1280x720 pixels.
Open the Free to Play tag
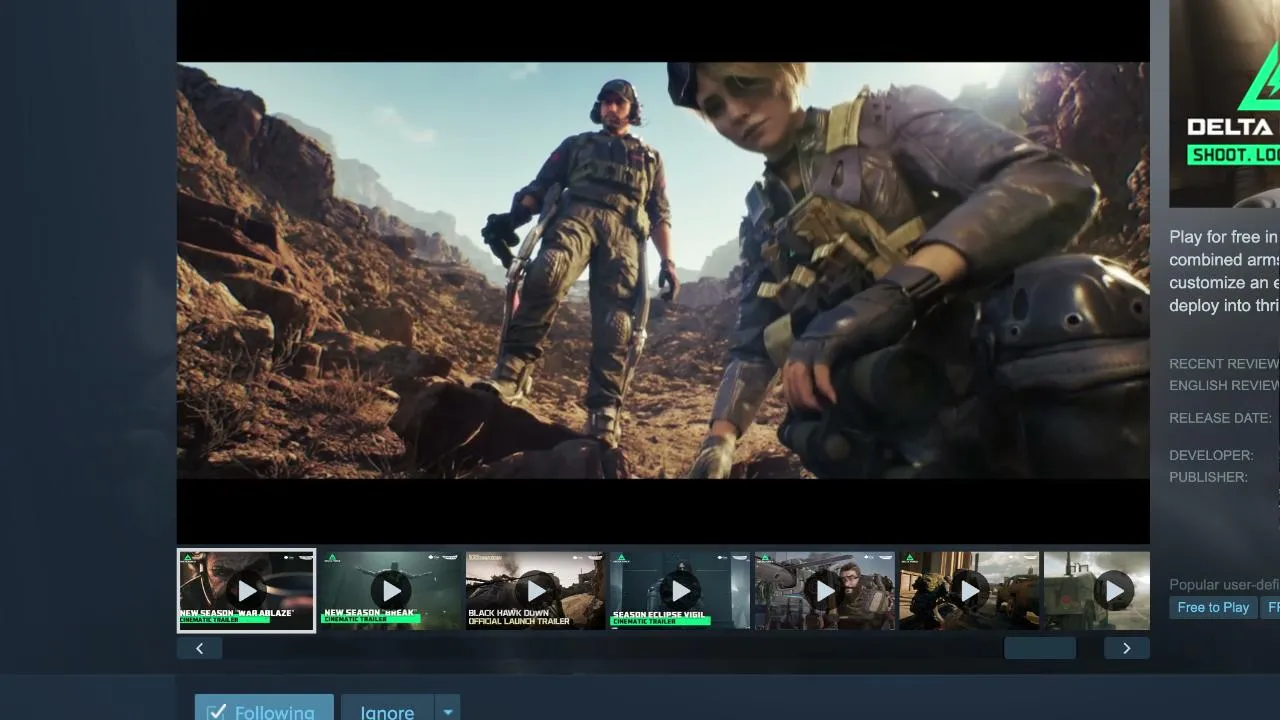(x=1213, y=607)
